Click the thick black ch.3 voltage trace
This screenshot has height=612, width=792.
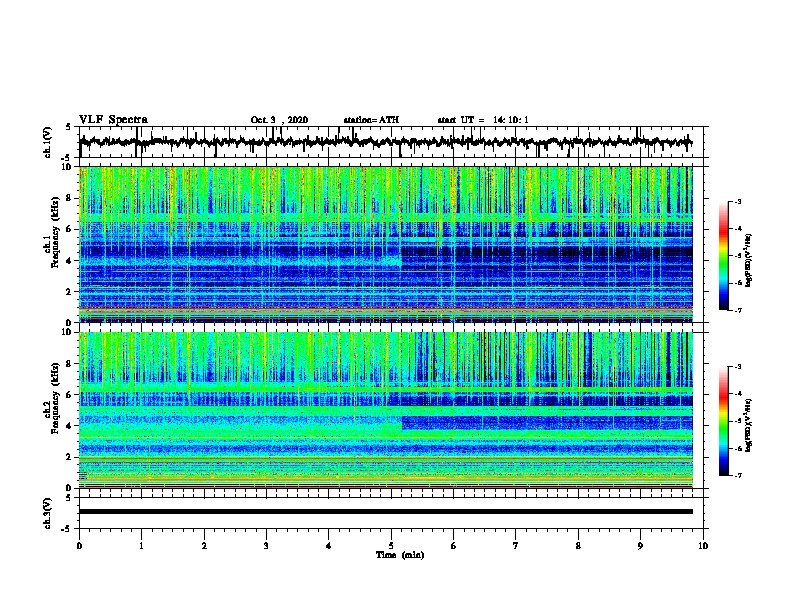tap(385, 512)
